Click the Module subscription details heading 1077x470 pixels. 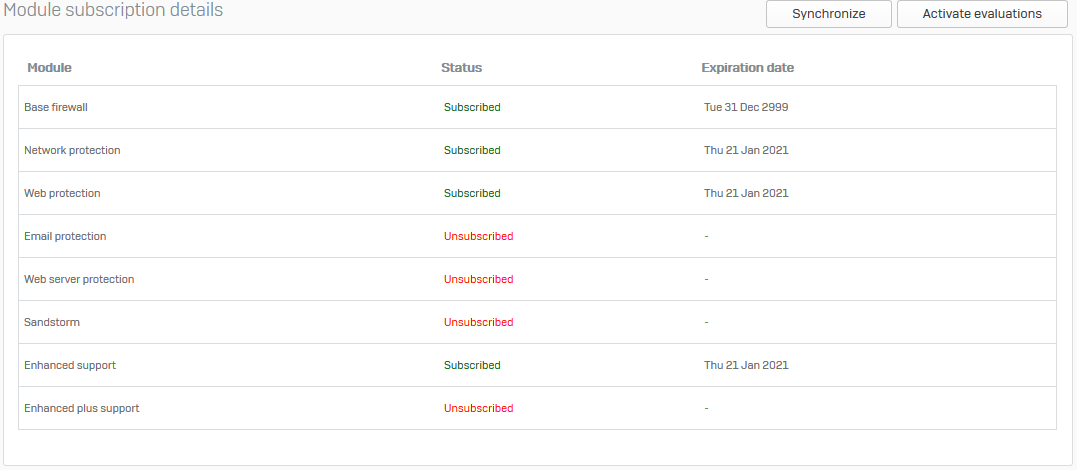click(113, 10)
